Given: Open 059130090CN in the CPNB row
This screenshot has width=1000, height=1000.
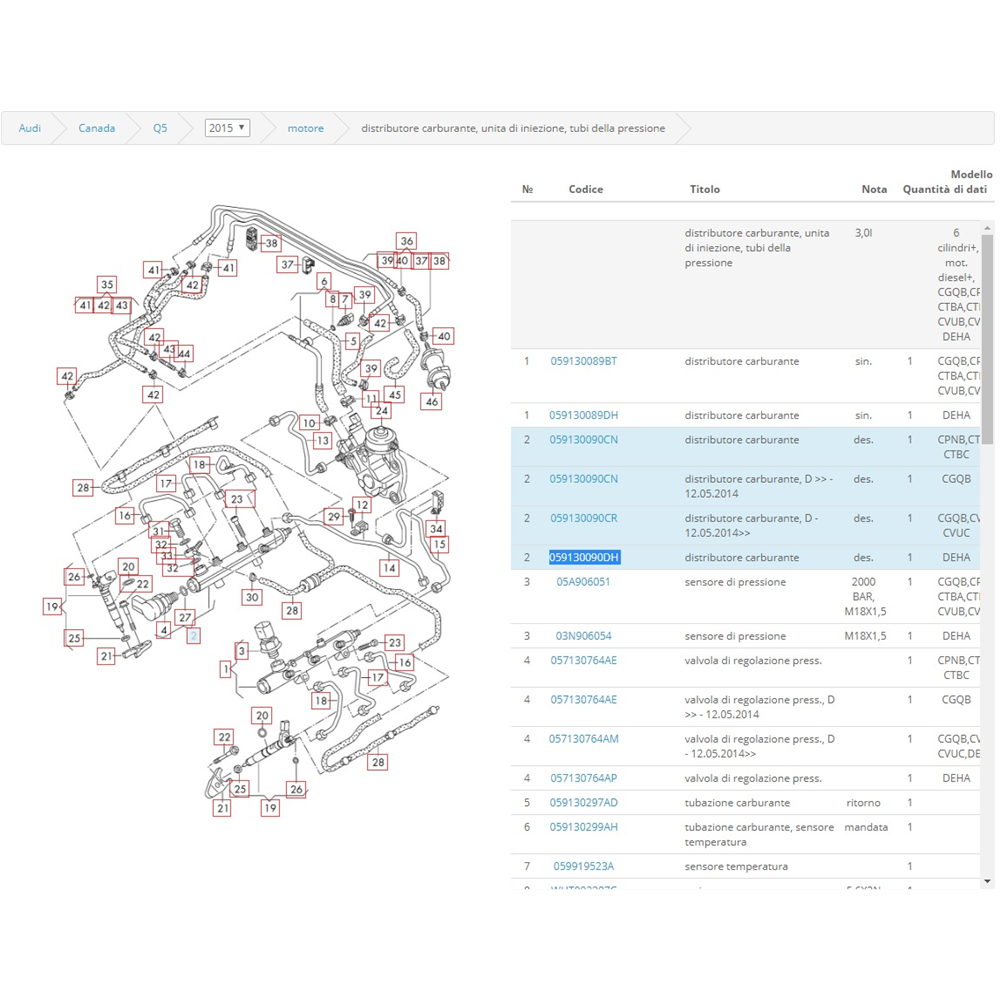Looking at the screenshot, I should point(584,439).
